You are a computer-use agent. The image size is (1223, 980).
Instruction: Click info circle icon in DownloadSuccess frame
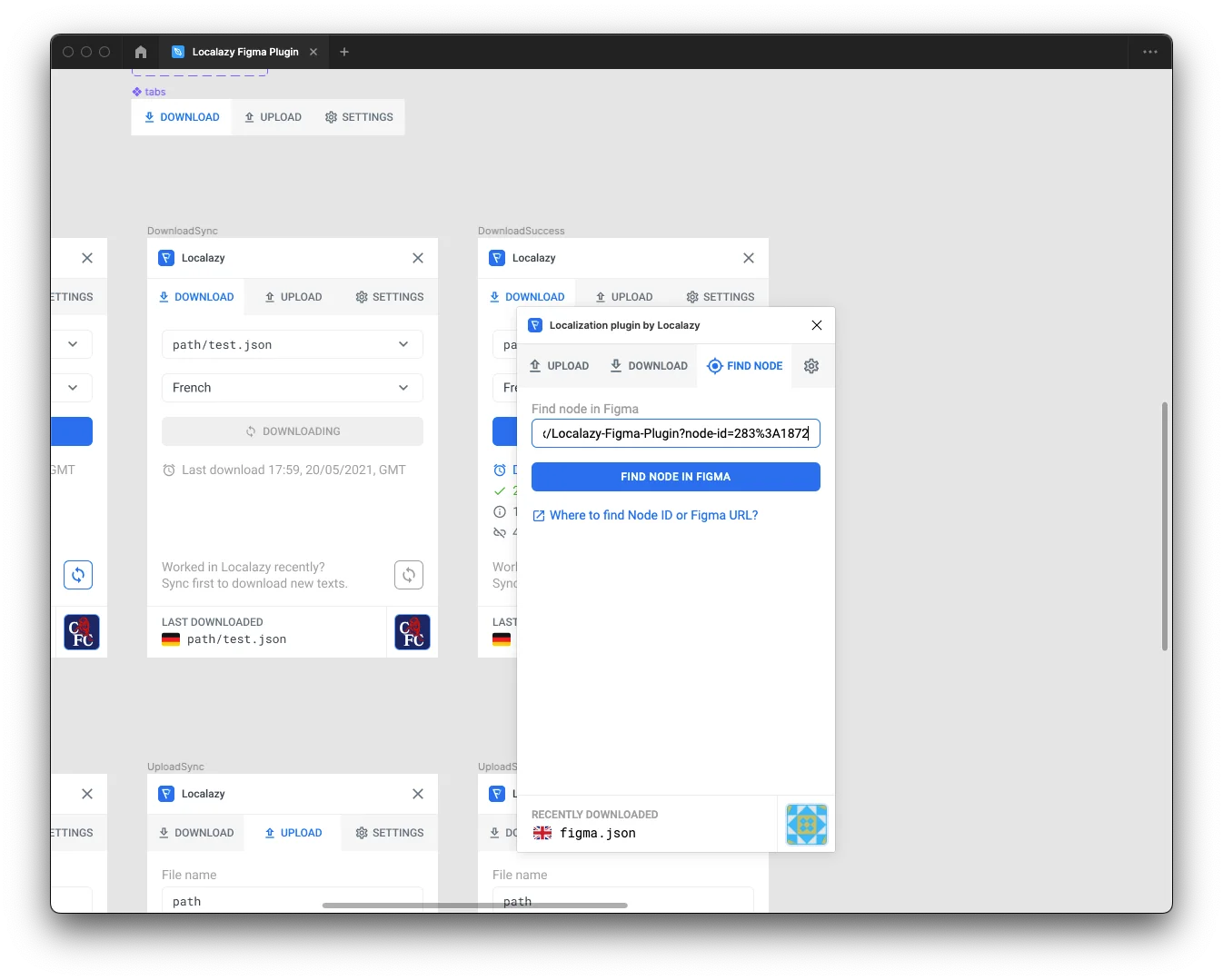[x=499, y=511]
